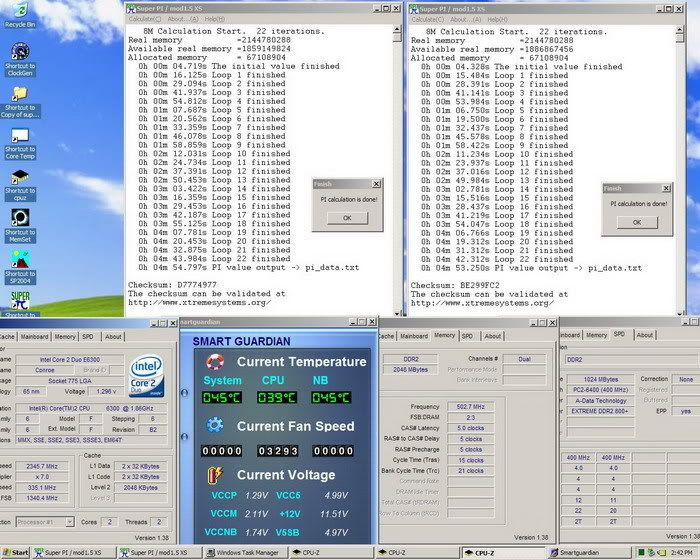Click the 03293 fan speed counter
Image resolution: width=700 pixels, height=560 pixels.
(277, 451)
